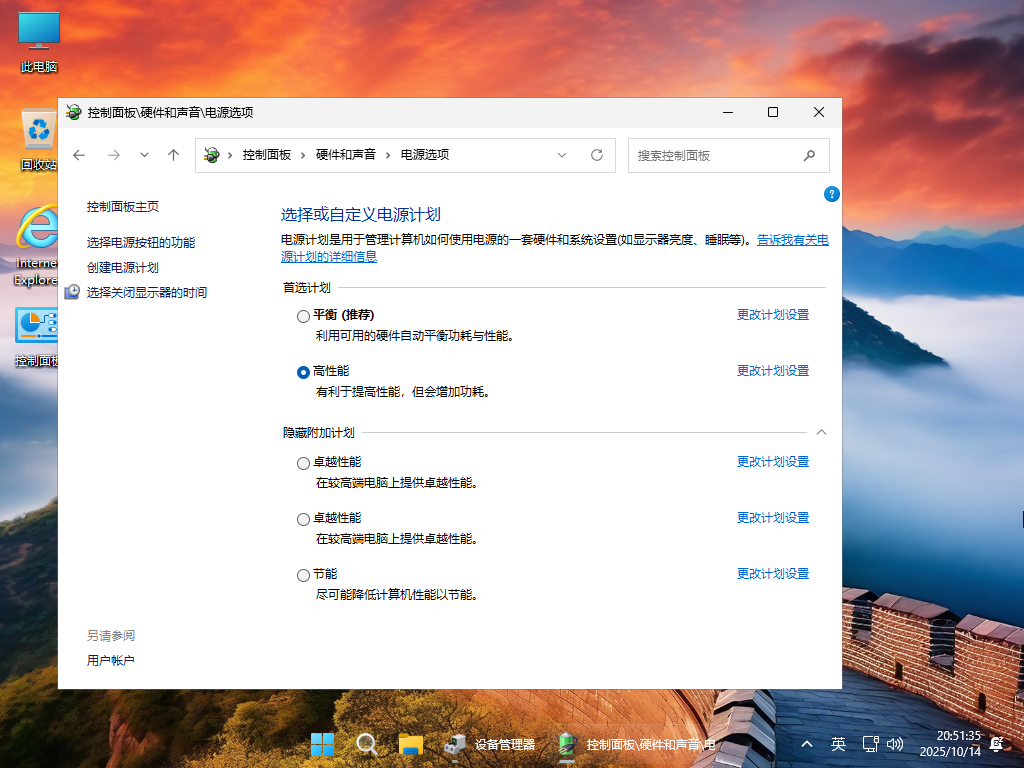Viewport: 1024px width, 768px height.
Task: Click 更改计划设置 next to 高性能
Action: (x=772, y=370)
